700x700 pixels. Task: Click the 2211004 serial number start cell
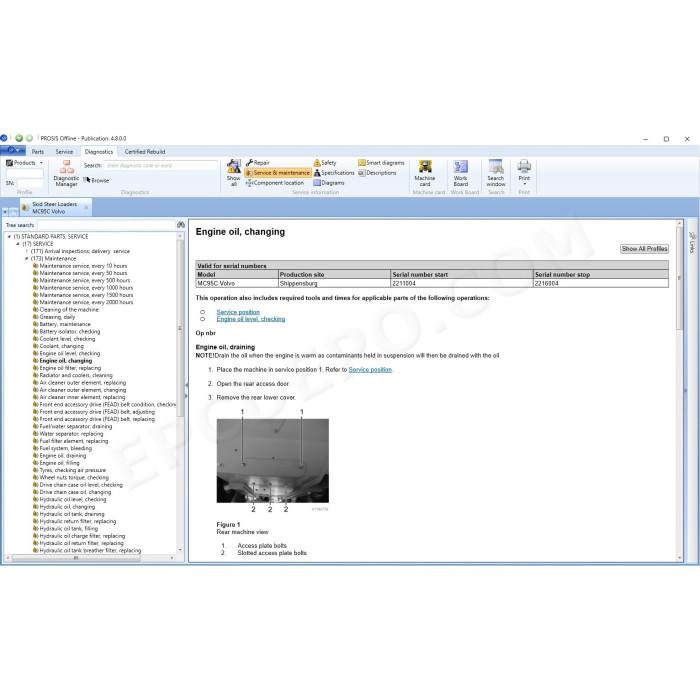click(x=462, y=283)
